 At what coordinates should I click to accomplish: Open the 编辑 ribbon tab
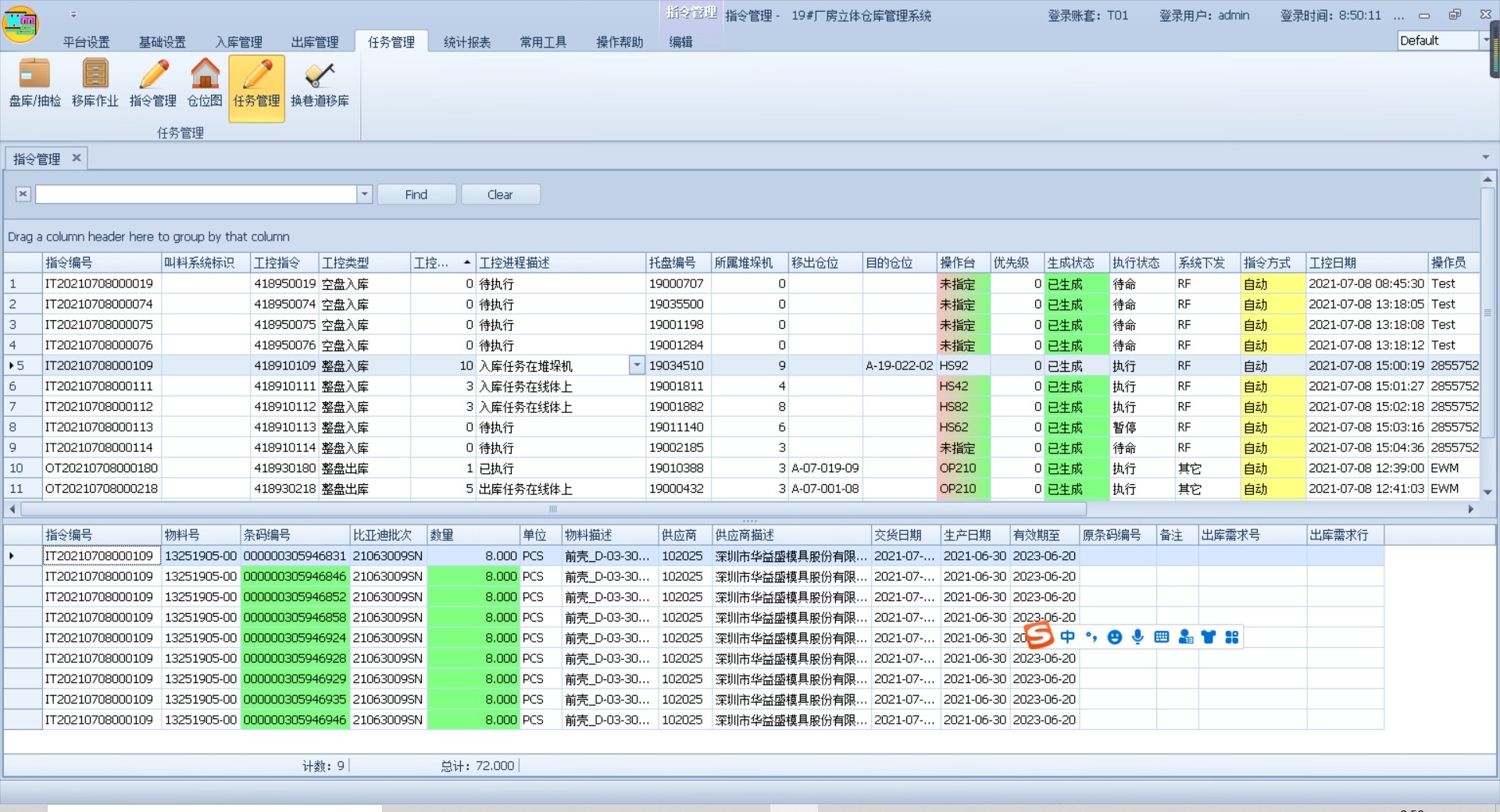click(680, 42)
